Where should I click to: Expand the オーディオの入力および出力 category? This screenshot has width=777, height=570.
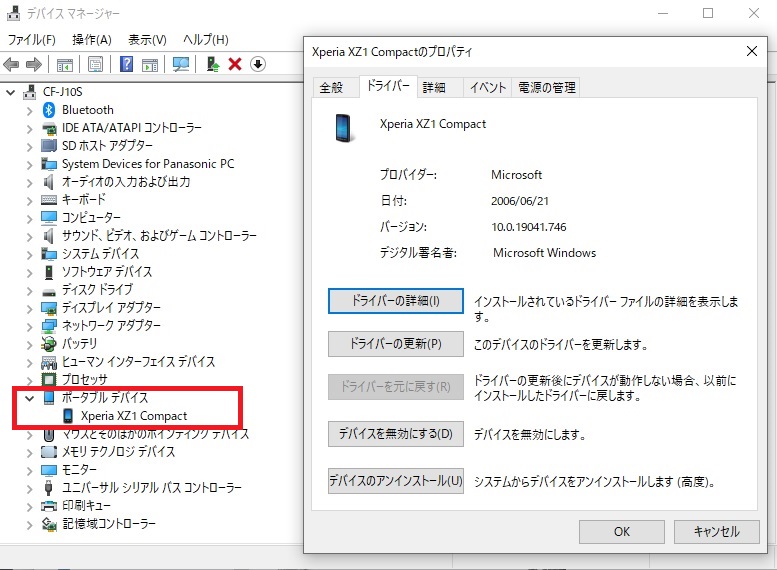pyautogui.click(x=30, y=183)
